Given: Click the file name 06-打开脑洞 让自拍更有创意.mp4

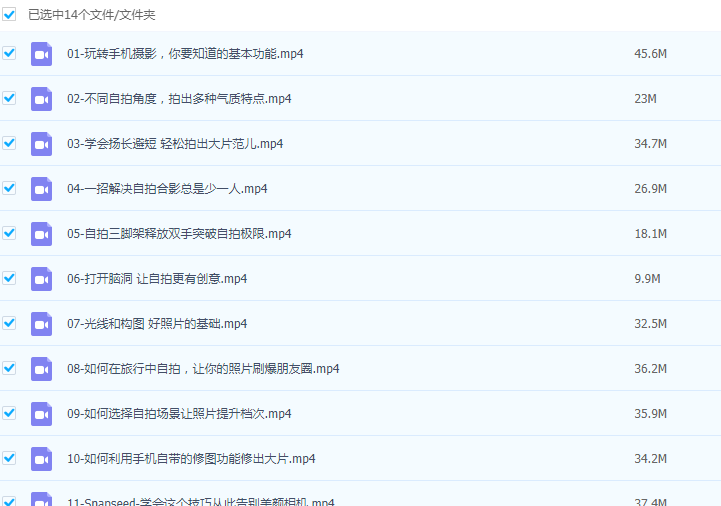Looking at the screenshot, I should (x=157, y=279).
